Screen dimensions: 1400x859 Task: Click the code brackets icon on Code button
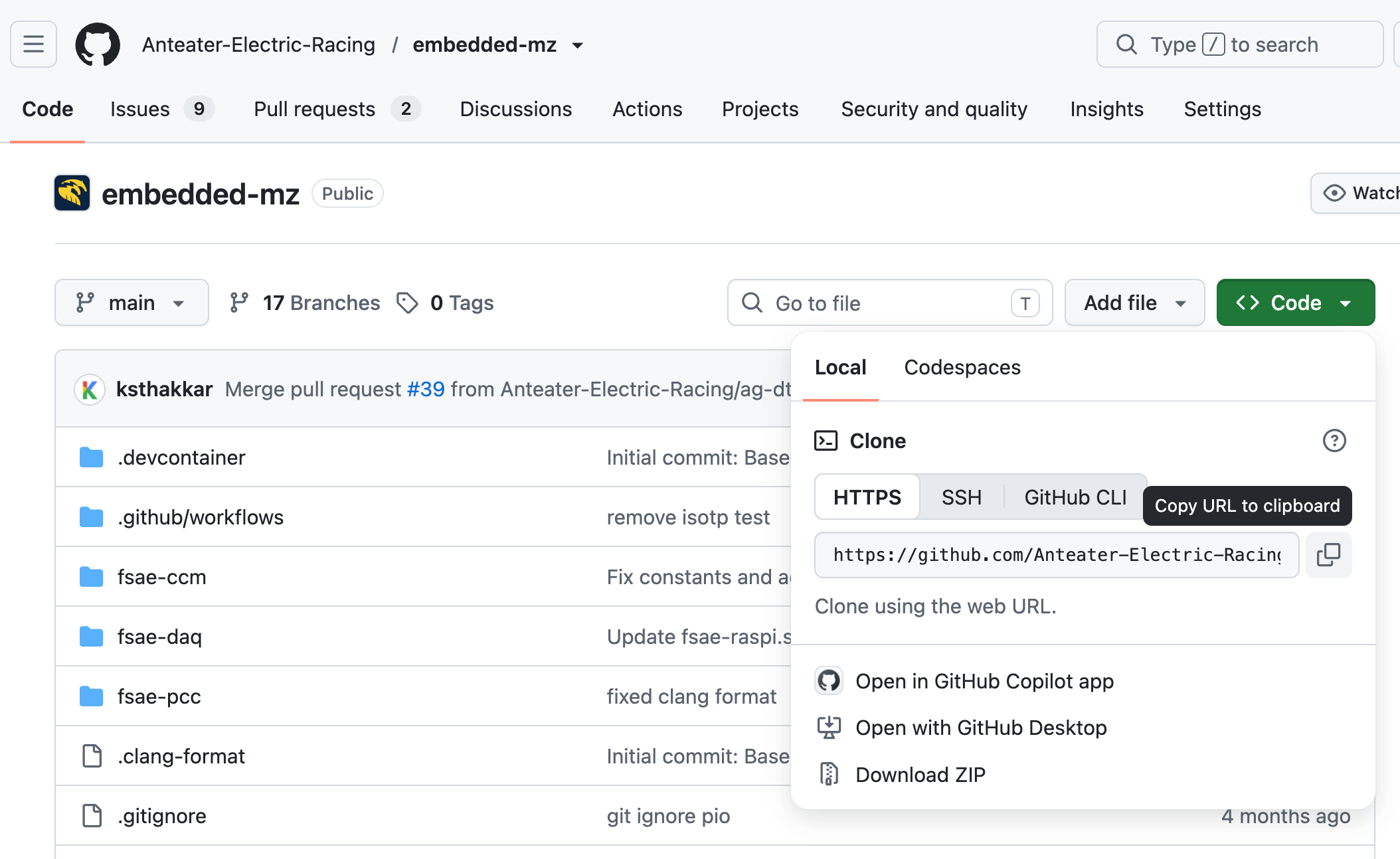tap(1247, 303)
